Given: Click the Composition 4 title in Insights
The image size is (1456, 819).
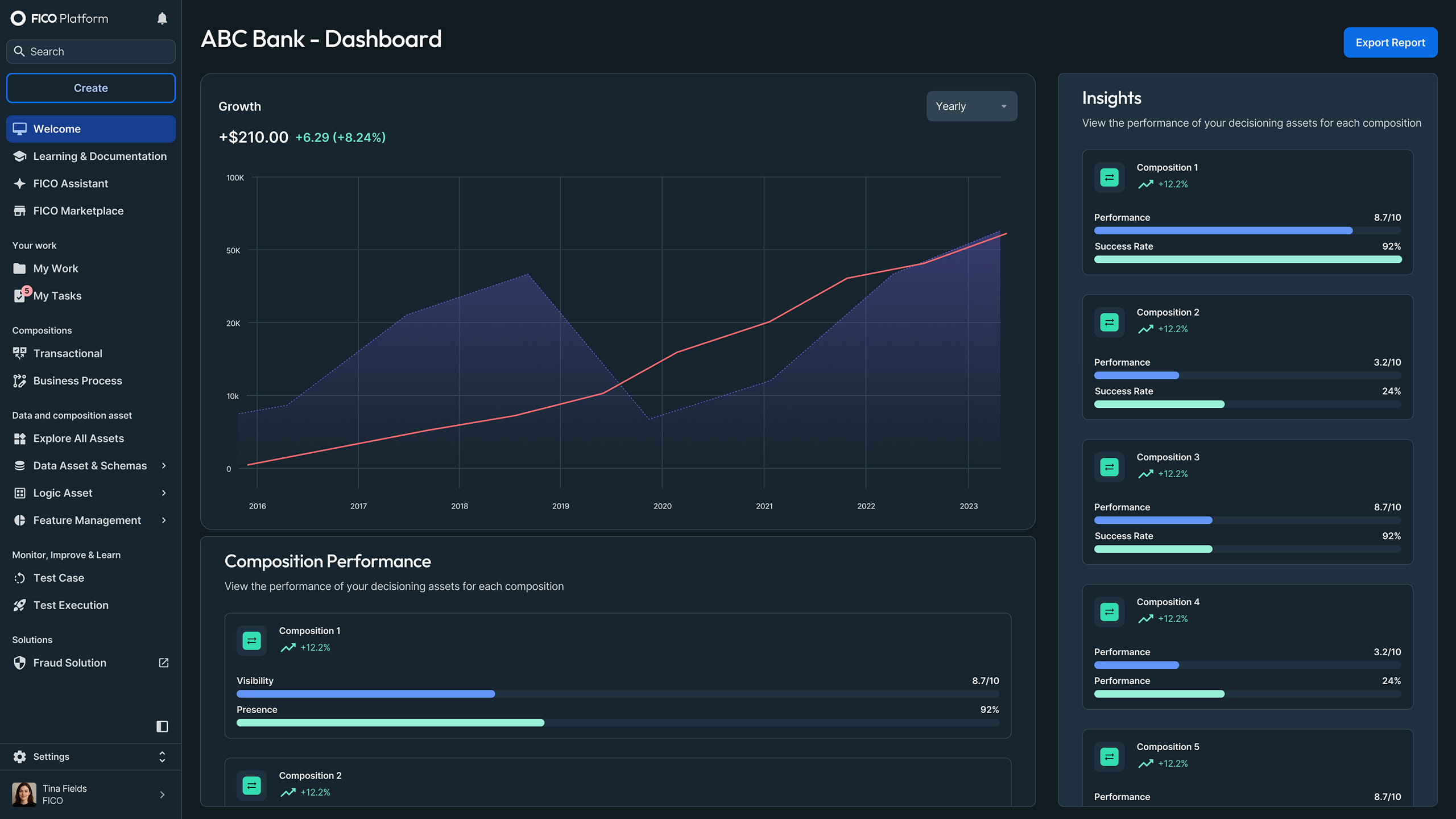Looking at the screenshot, I should [x=1168, y=602].
